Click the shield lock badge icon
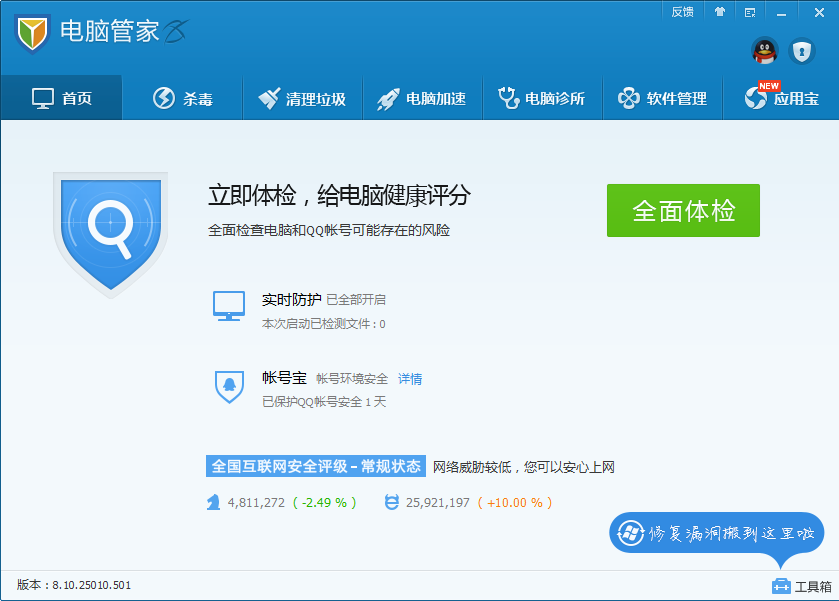The height and width of the screenshot is (601, 839). [x=801, y=51]
